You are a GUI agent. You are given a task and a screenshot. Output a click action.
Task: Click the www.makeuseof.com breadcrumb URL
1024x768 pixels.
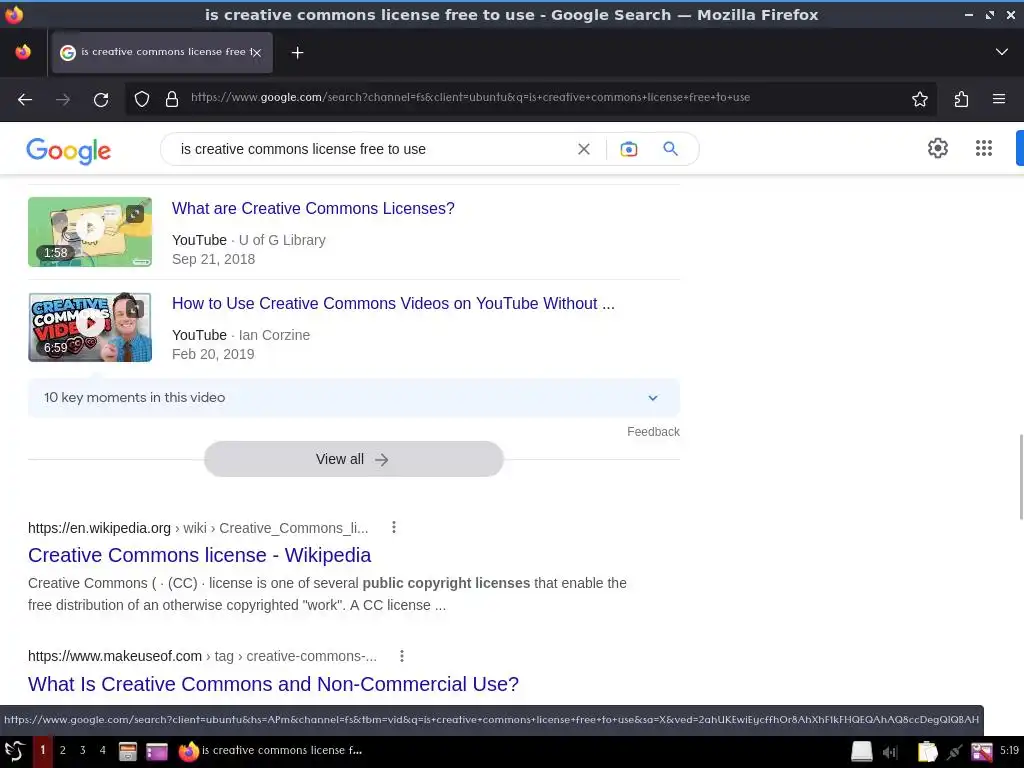[x=202, y=656]
